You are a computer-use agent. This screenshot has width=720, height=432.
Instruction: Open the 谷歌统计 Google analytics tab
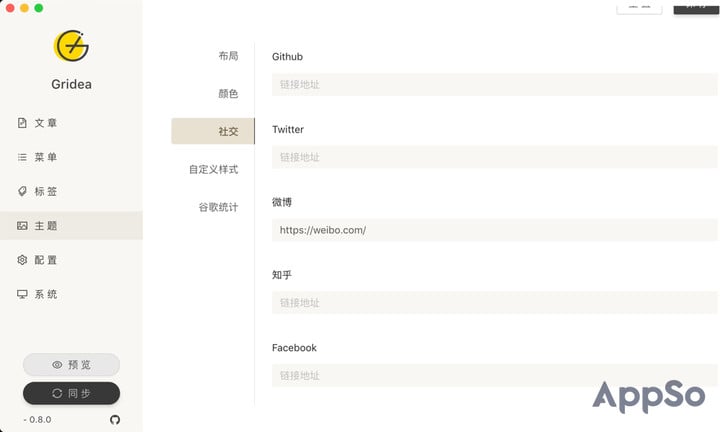[218, 207]
